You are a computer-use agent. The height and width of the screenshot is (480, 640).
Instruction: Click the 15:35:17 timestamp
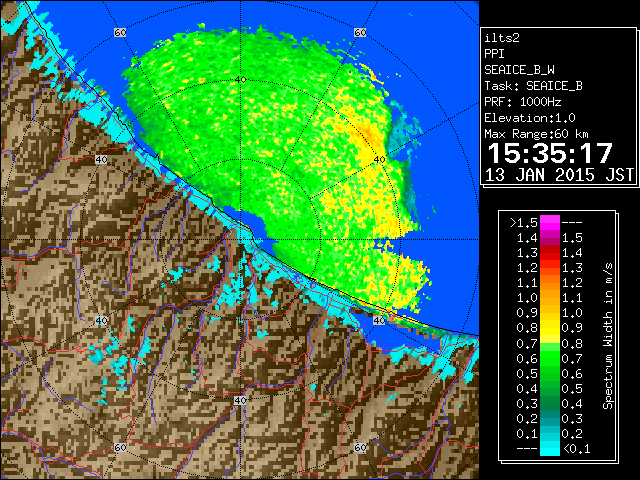[550, 153]
